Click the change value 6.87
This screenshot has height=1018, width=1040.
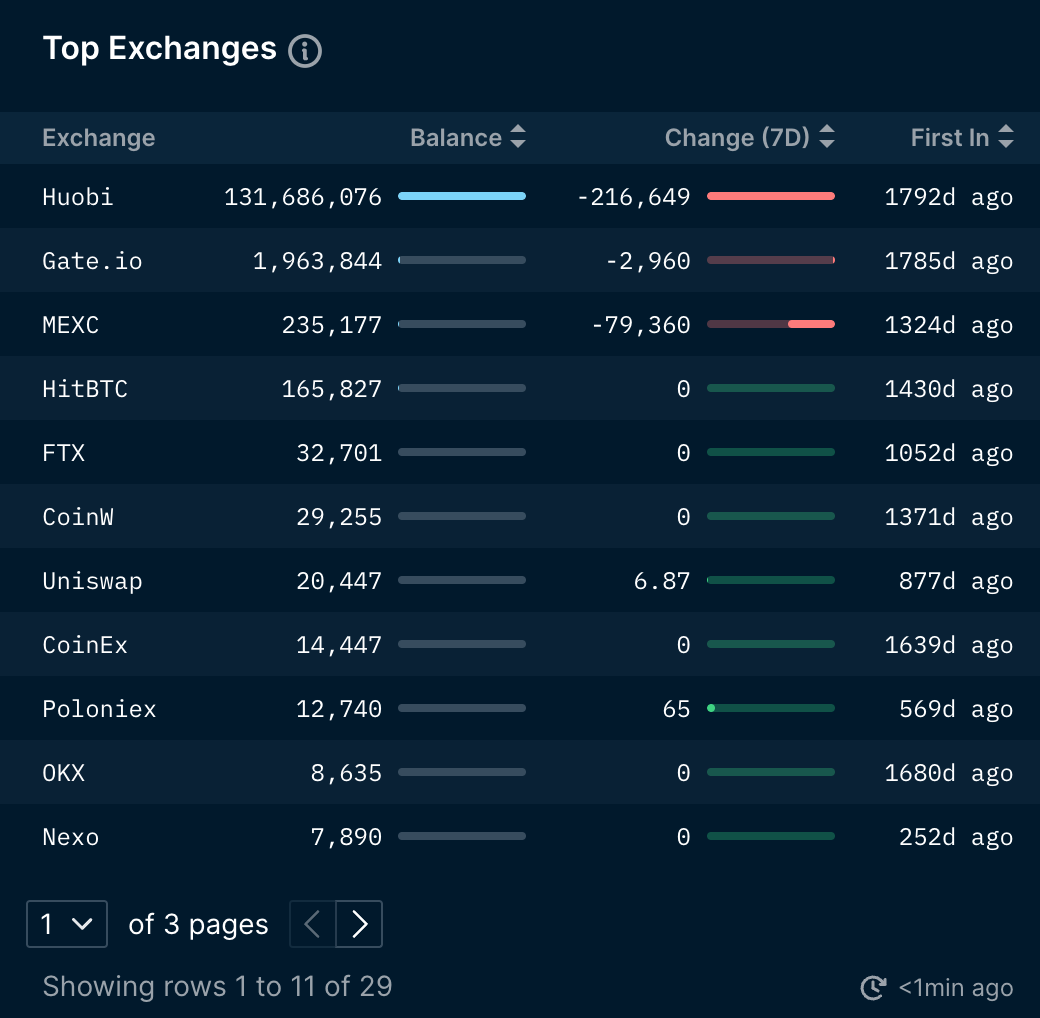(x=662, y=581)
